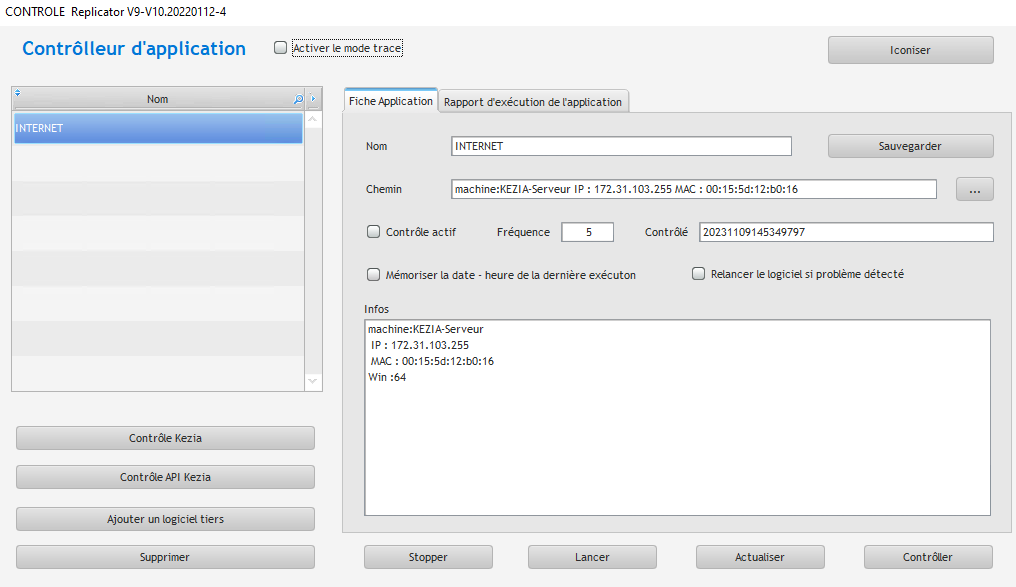1016x587 pixels.
Task: Toggle "Mémoriser la date - heure" checkbox
Action: 374,274
